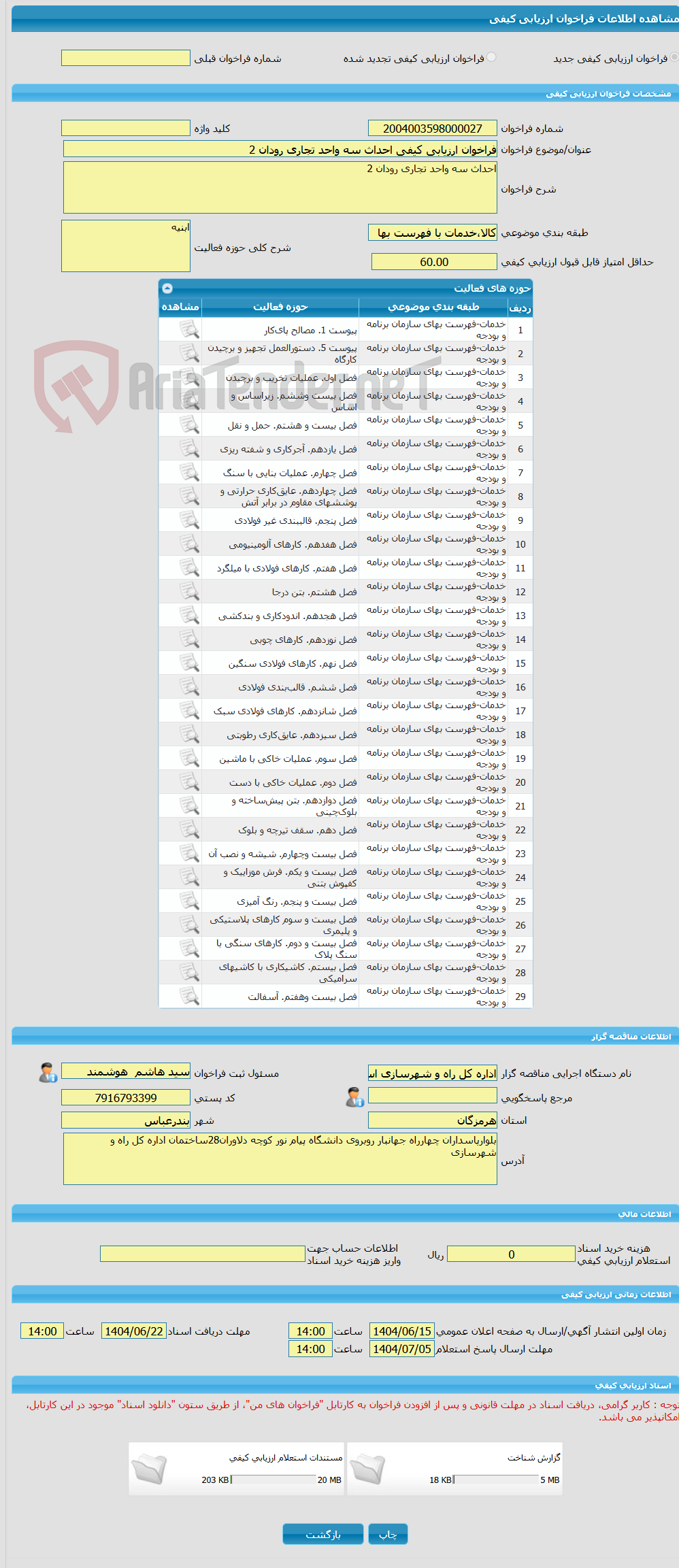Open view icon for row 16 قالب‌بندی فولادی
The image size is (679, 1568).
coord(189,687)
